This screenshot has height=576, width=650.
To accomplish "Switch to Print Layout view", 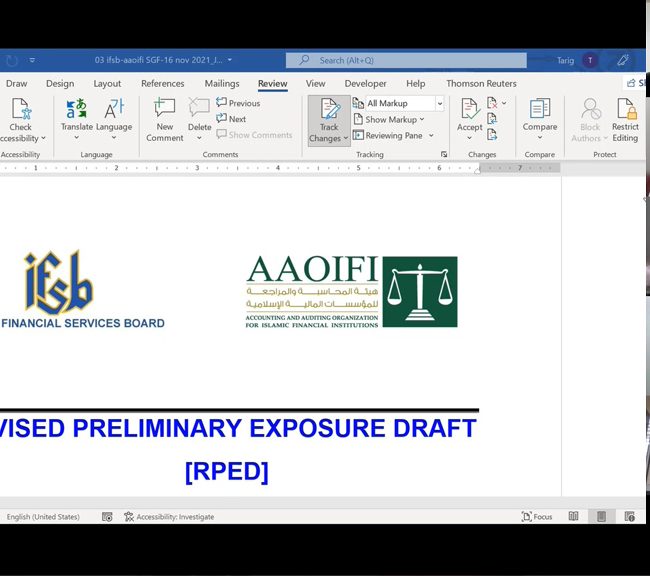I will tap(601, 516).
